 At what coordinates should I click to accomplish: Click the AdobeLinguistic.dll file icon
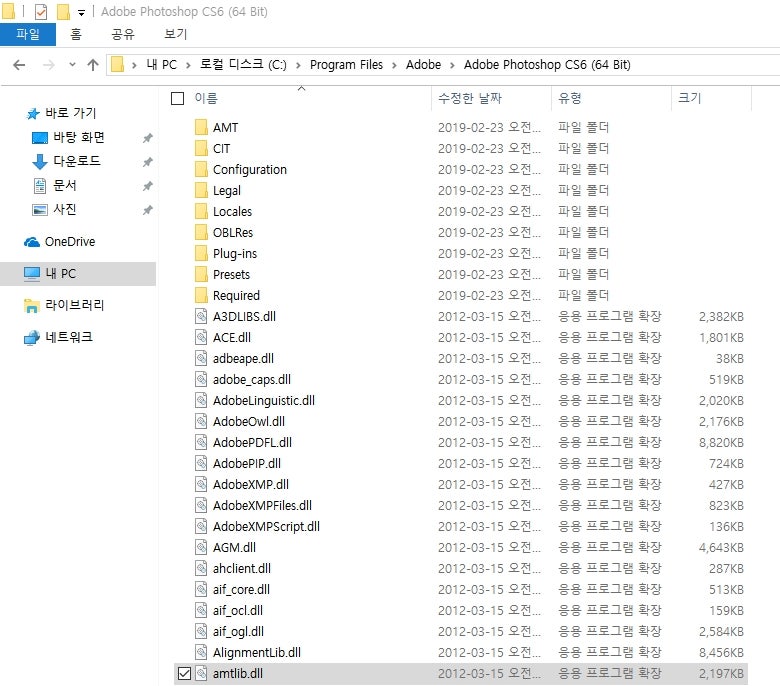click(x=201, y=400)
